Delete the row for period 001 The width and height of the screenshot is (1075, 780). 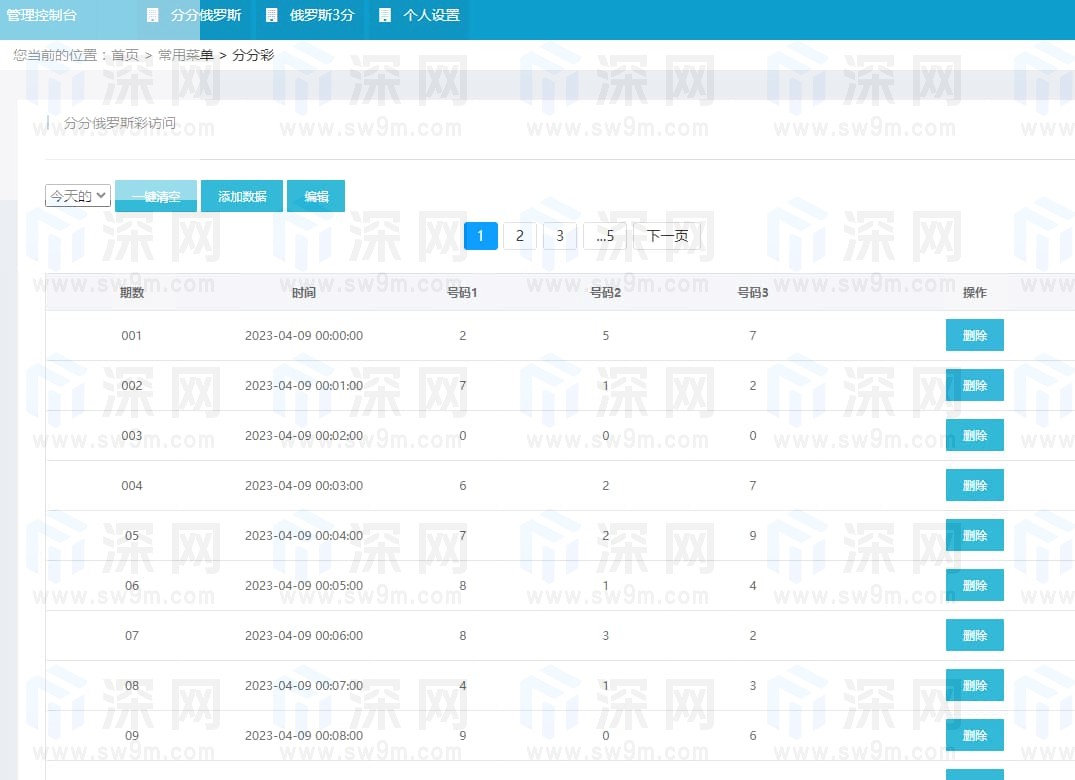pyautogui.click(x=974, y=335)
